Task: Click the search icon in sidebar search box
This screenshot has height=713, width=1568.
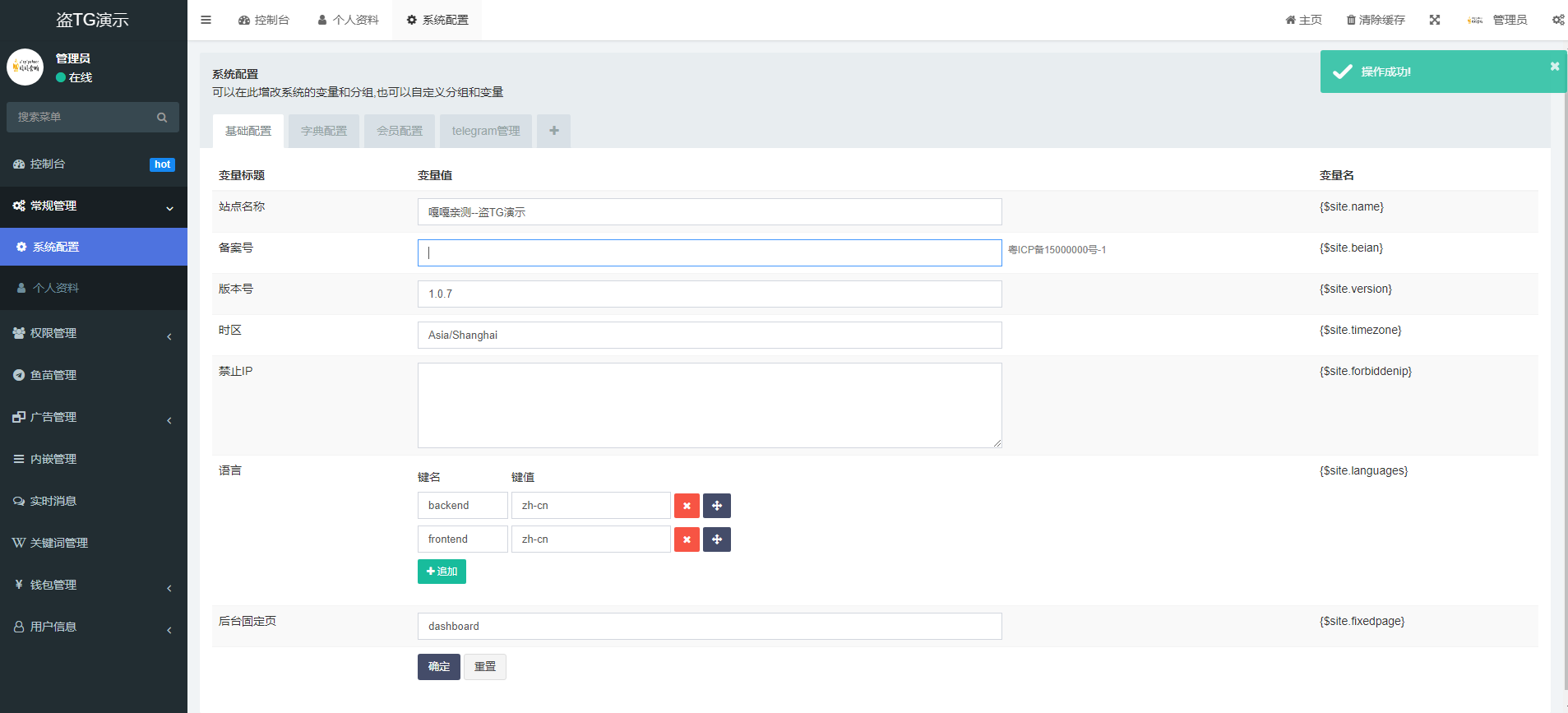Action: (x=162, y=118)
